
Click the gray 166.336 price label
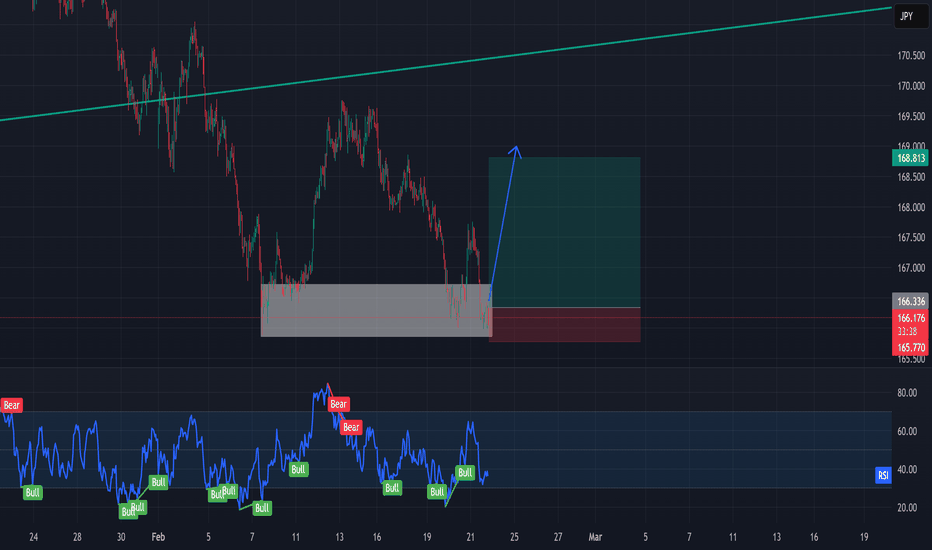click(910, 301)
